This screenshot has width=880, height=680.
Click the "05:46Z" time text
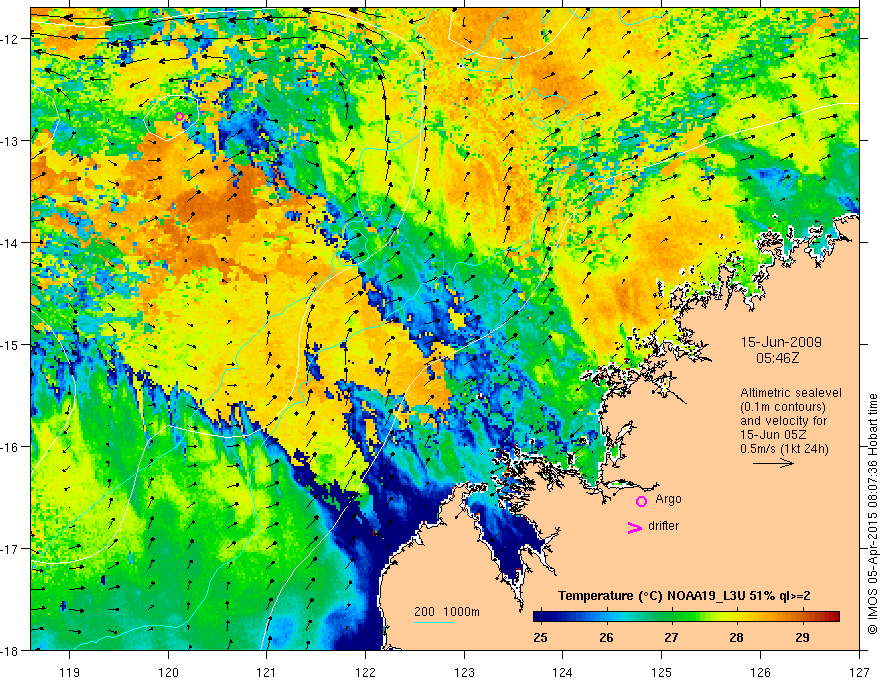click(777, 357)
